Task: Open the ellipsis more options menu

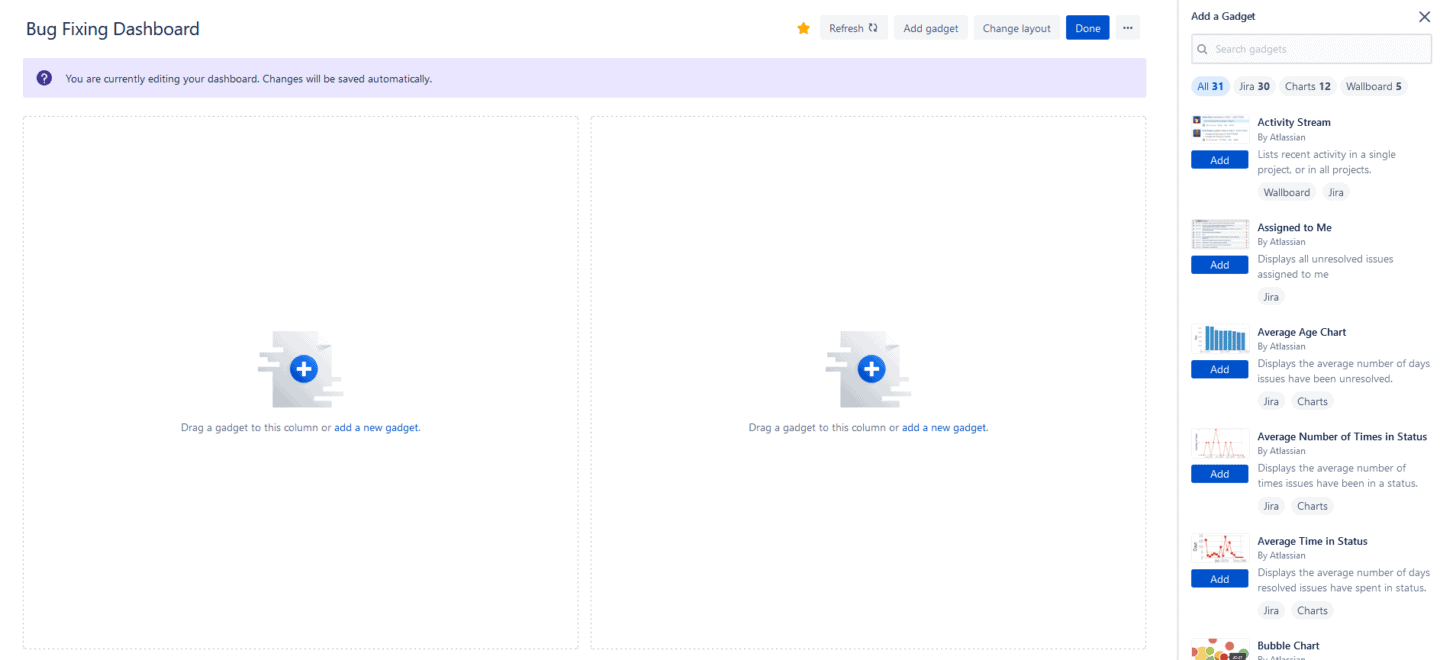Action: tap(1127, 27)
